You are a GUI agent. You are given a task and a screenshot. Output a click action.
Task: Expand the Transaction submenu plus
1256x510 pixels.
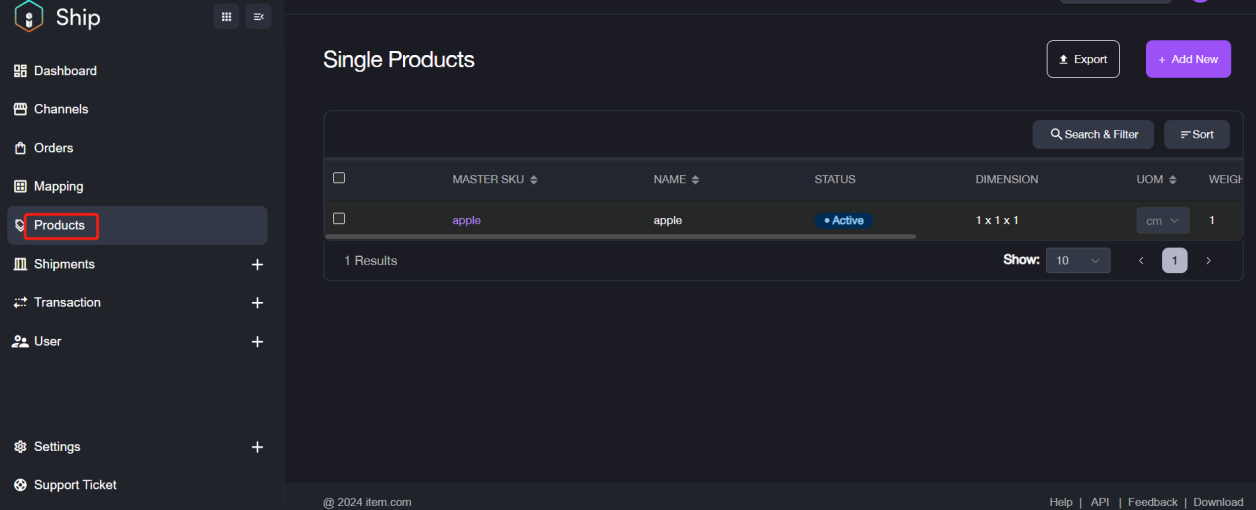(x=257, y=303)
